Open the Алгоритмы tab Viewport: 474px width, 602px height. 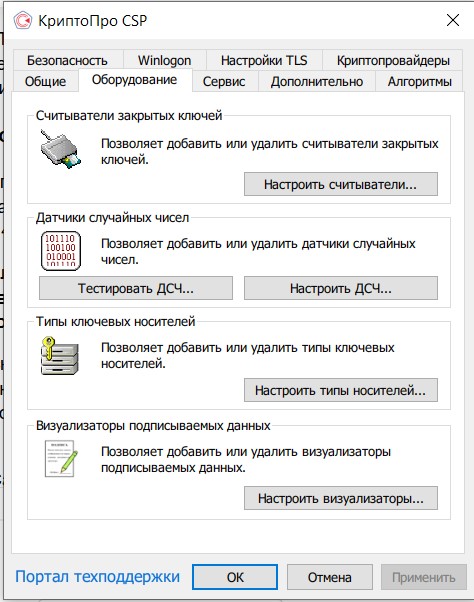419,81
